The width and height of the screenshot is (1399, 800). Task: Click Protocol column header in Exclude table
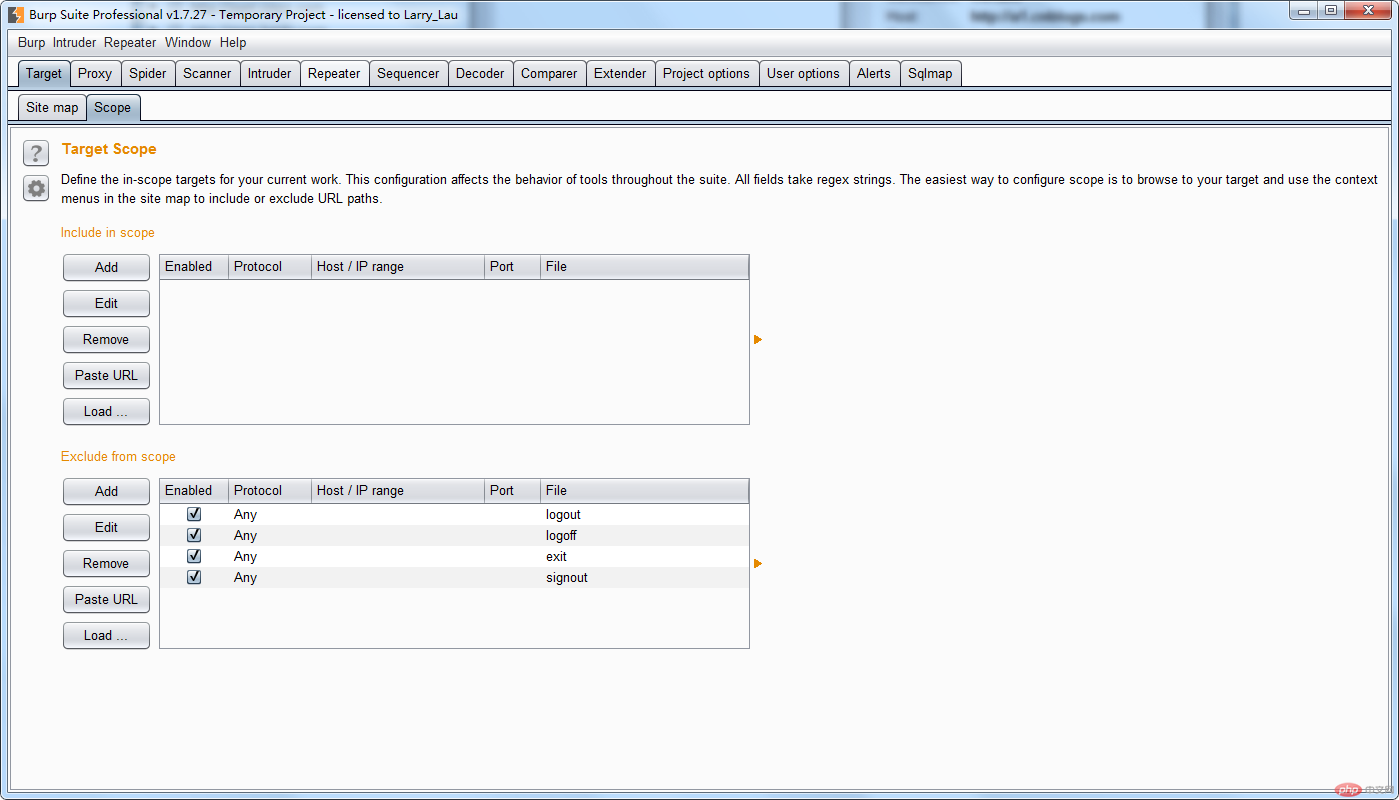coord(270,491)
